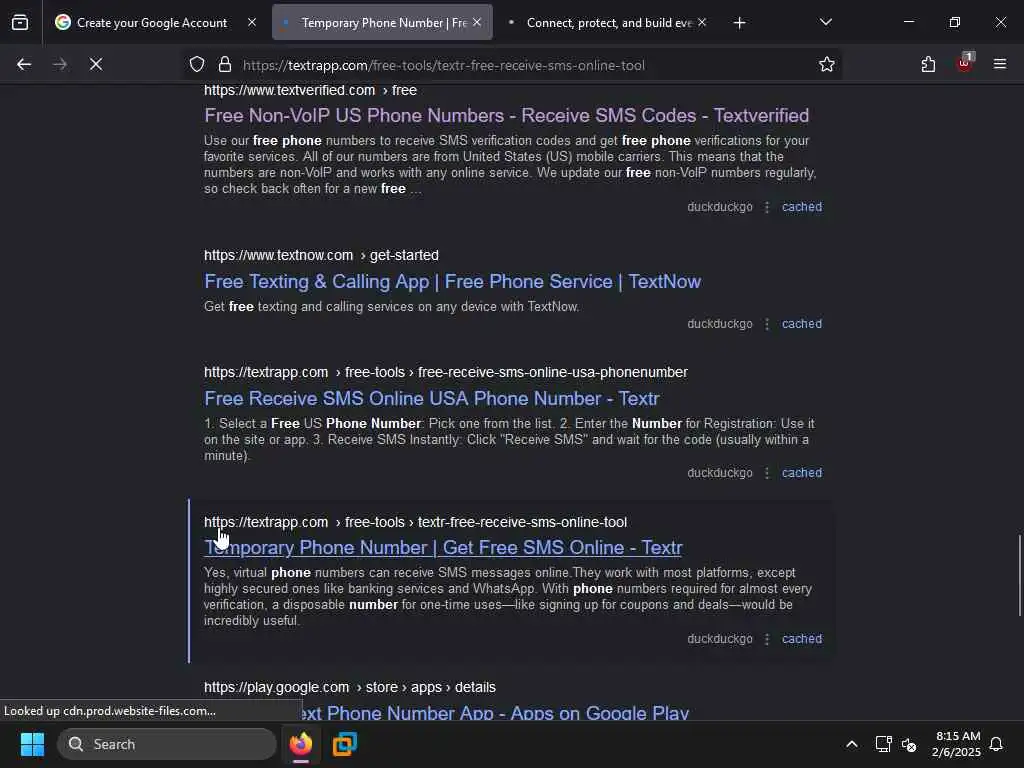1024x768 pixels.
Task: Open Firefox View tab list icon
Action: [x=20, y=23]
